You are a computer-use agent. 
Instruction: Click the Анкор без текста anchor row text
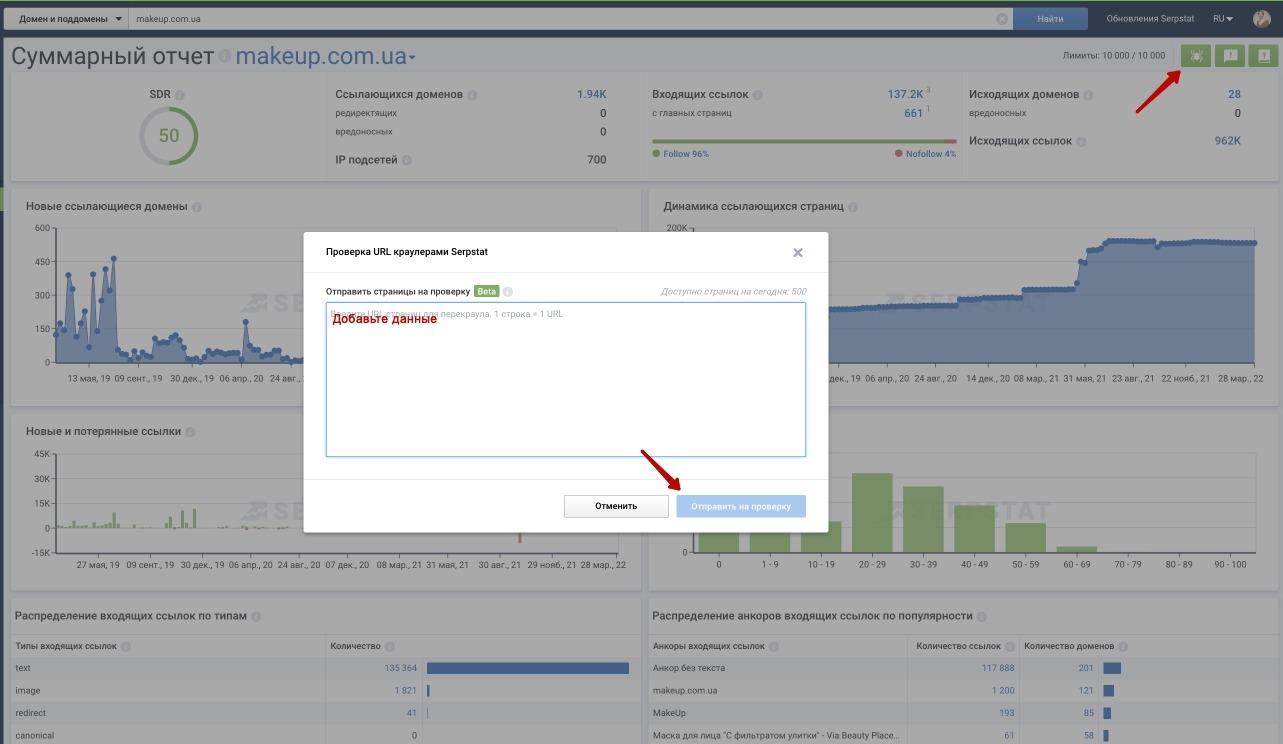[x=689, y=668]
